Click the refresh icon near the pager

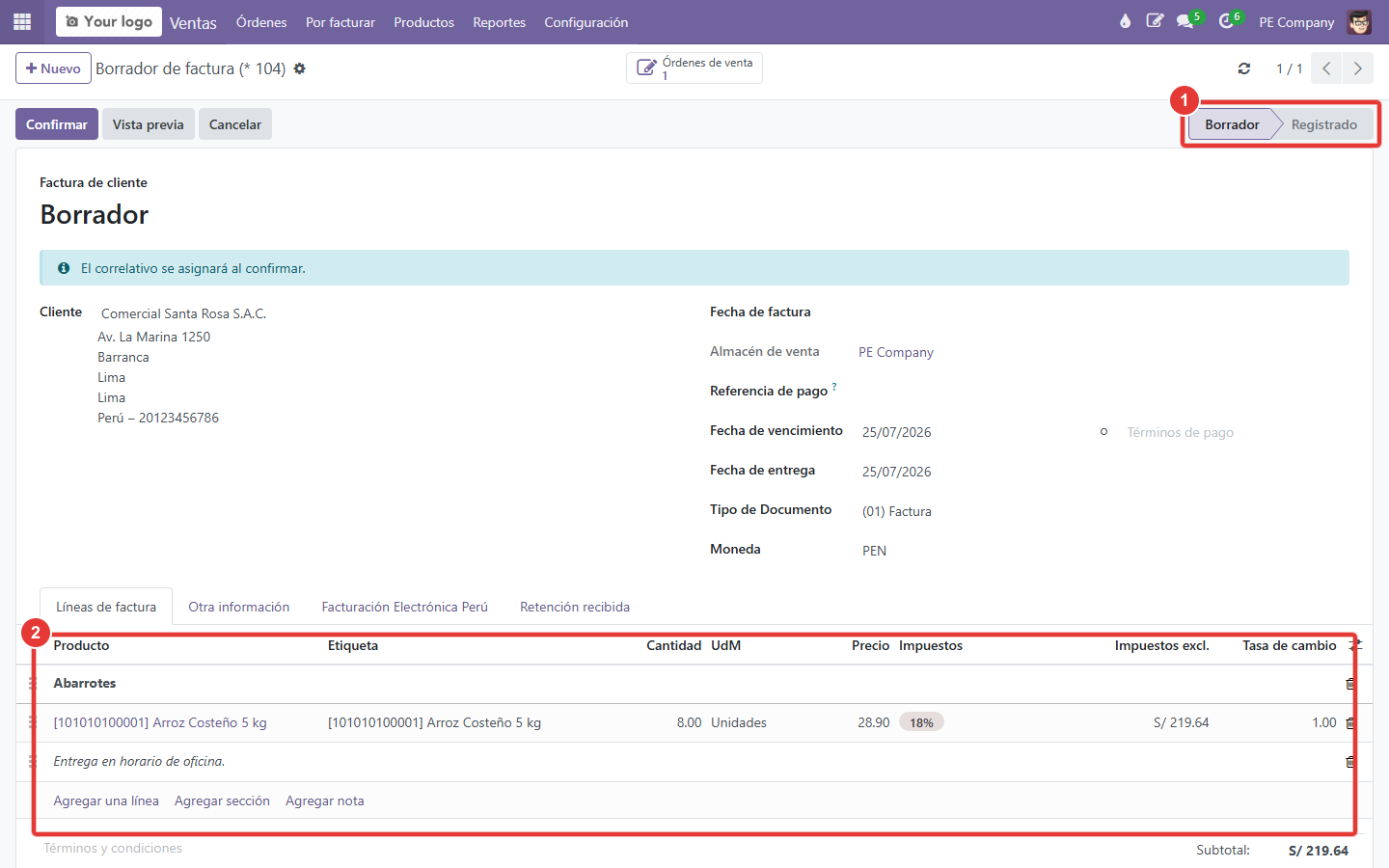[x=1244, y=68]
